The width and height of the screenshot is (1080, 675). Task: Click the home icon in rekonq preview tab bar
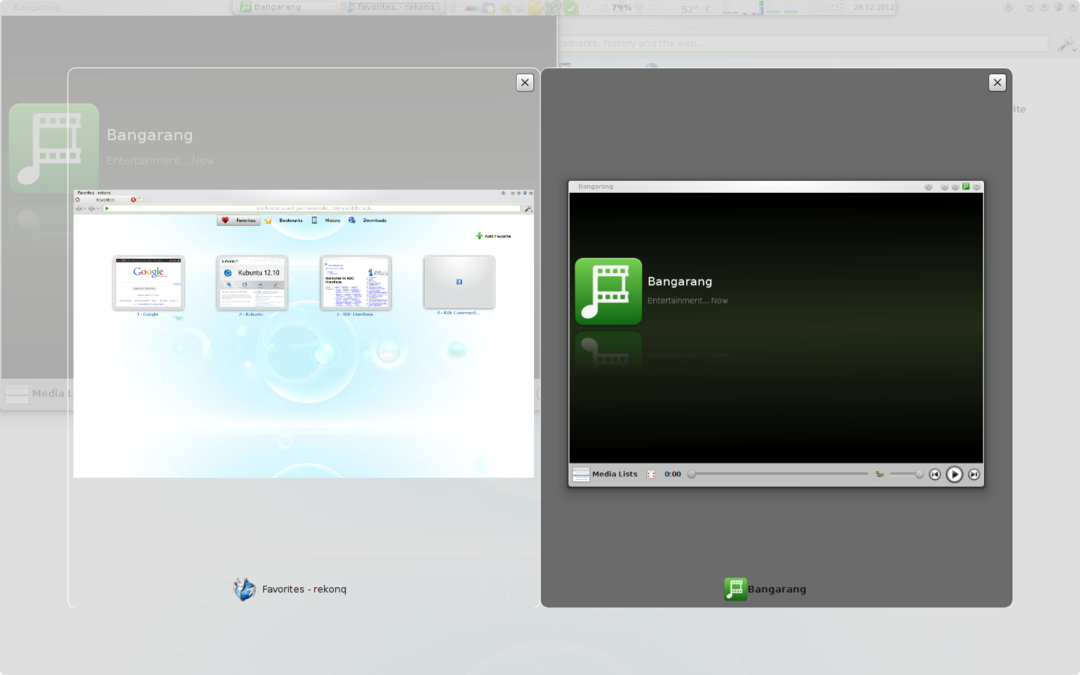(x=78, y=200)
